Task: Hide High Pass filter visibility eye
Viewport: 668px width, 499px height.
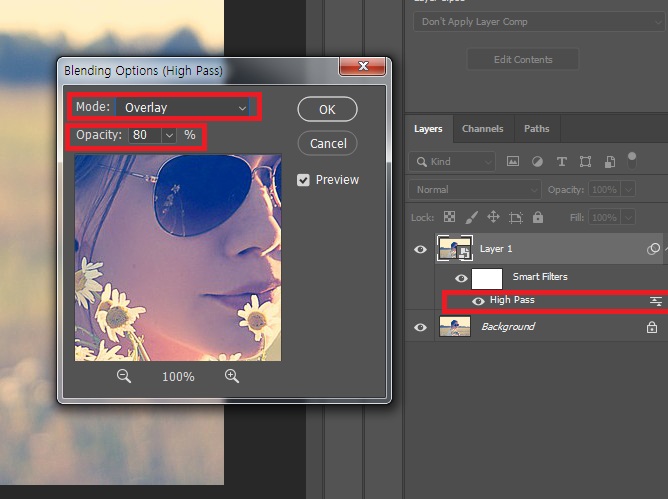Action: point(478,301)
